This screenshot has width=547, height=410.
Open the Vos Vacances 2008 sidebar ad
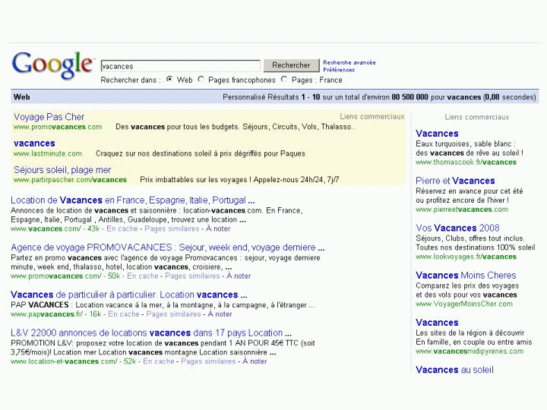(x=457, y=228)
